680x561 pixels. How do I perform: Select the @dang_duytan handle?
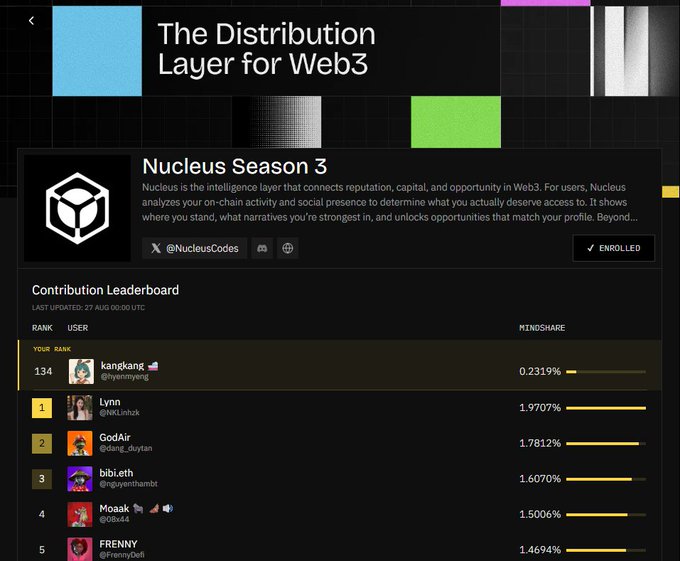(x=126, y=448)
